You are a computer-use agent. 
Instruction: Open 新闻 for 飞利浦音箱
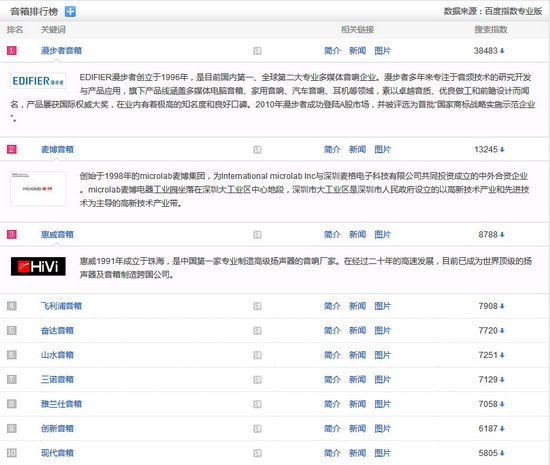point(357,306)
